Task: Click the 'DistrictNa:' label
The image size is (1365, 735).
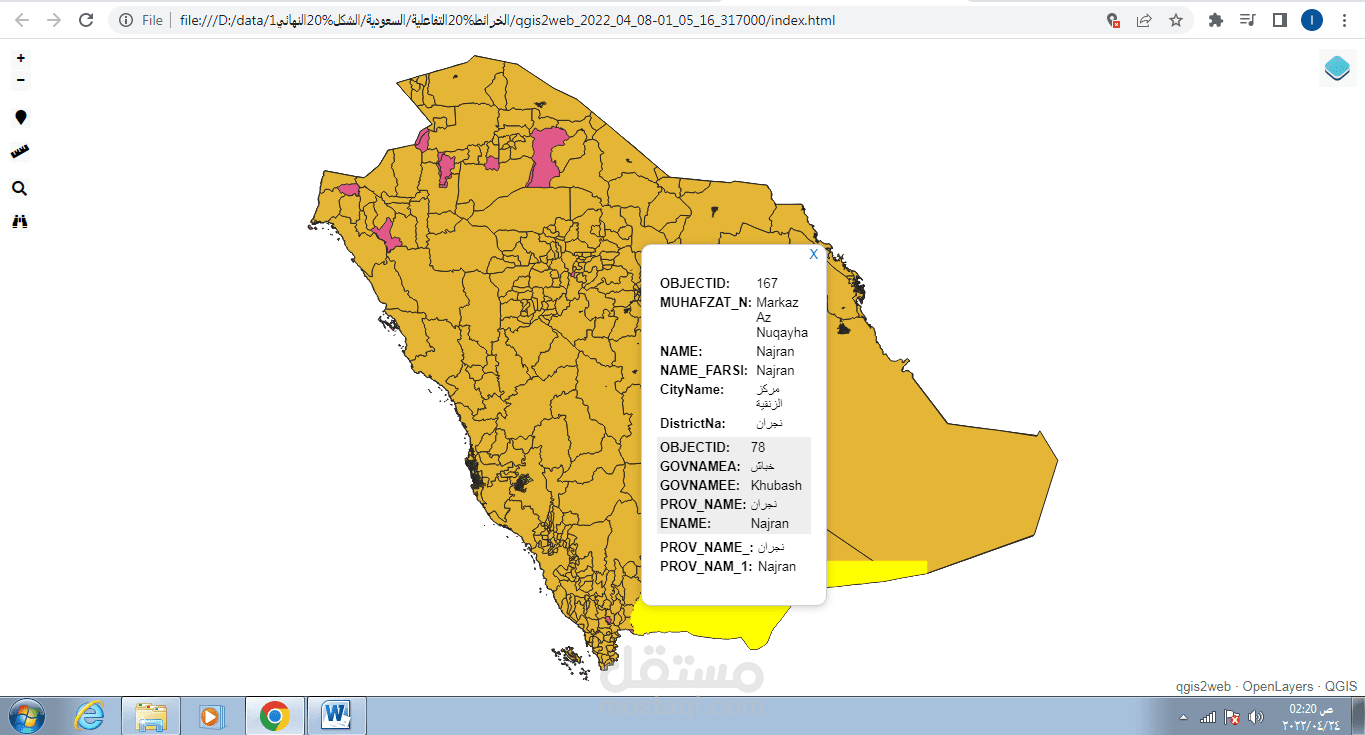Action: (693, 423)
